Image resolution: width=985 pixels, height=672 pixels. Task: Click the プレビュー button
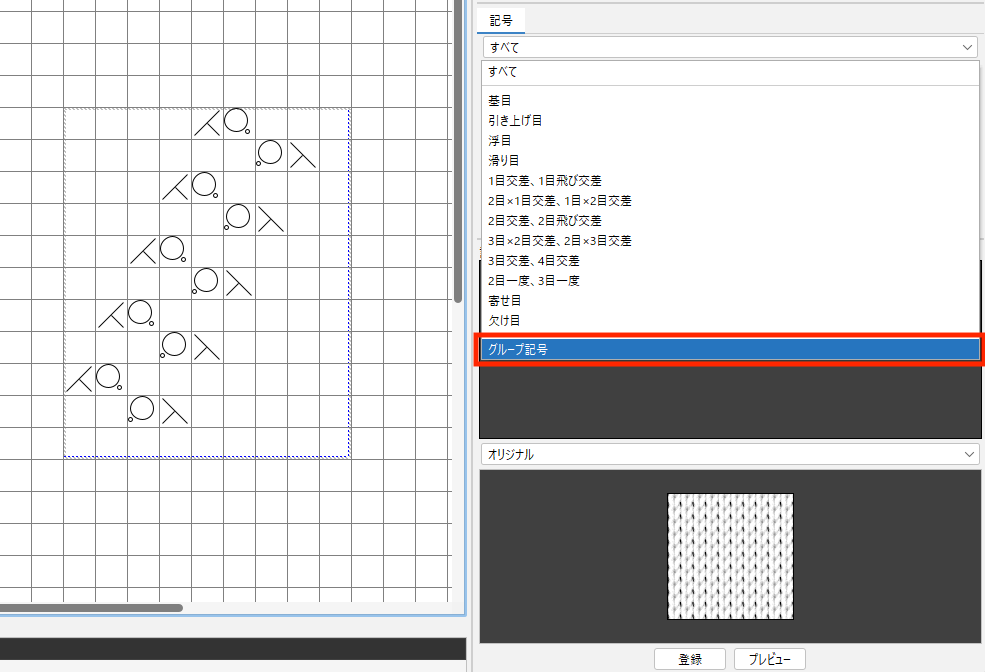[770, 659]
